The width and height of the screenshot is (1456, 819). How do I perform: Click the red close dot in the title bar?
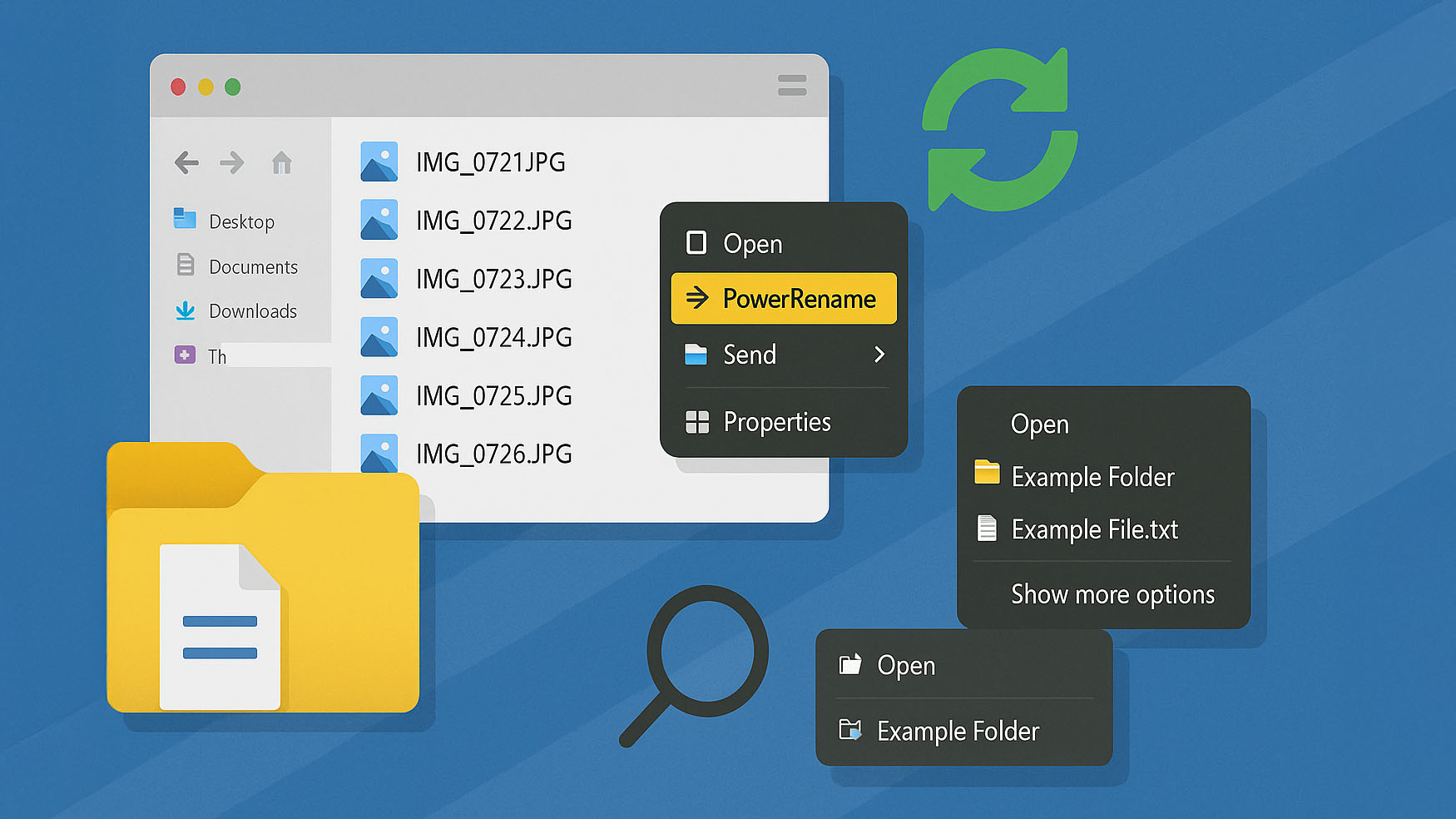click(x=178, y=87)
